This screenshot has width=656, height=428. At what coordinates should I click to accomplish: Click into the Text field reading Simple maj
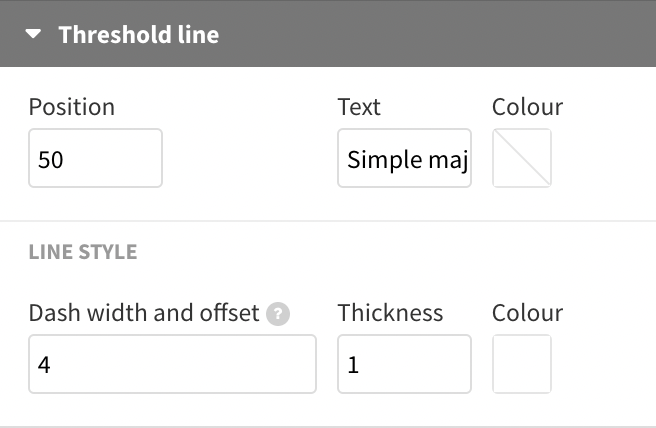point(405,158)
